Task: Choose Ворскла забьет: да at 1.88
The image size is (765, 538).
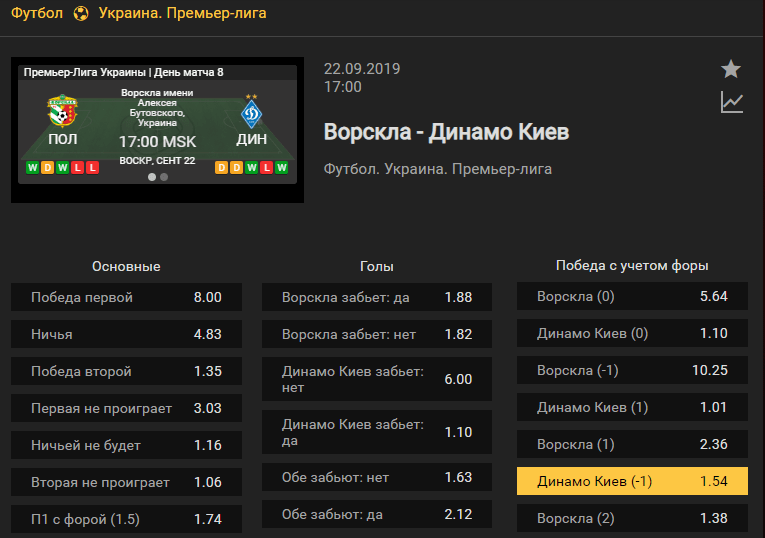Action: 377,297
